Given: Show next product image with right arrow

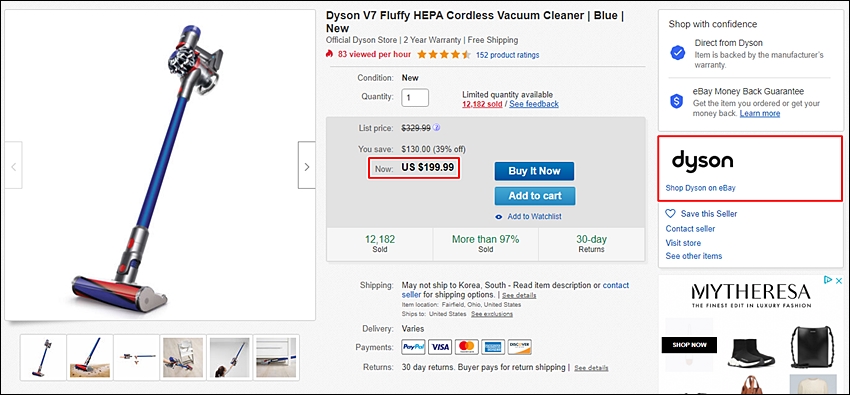Looking at the screenshot, I should (x=306, y=165).
